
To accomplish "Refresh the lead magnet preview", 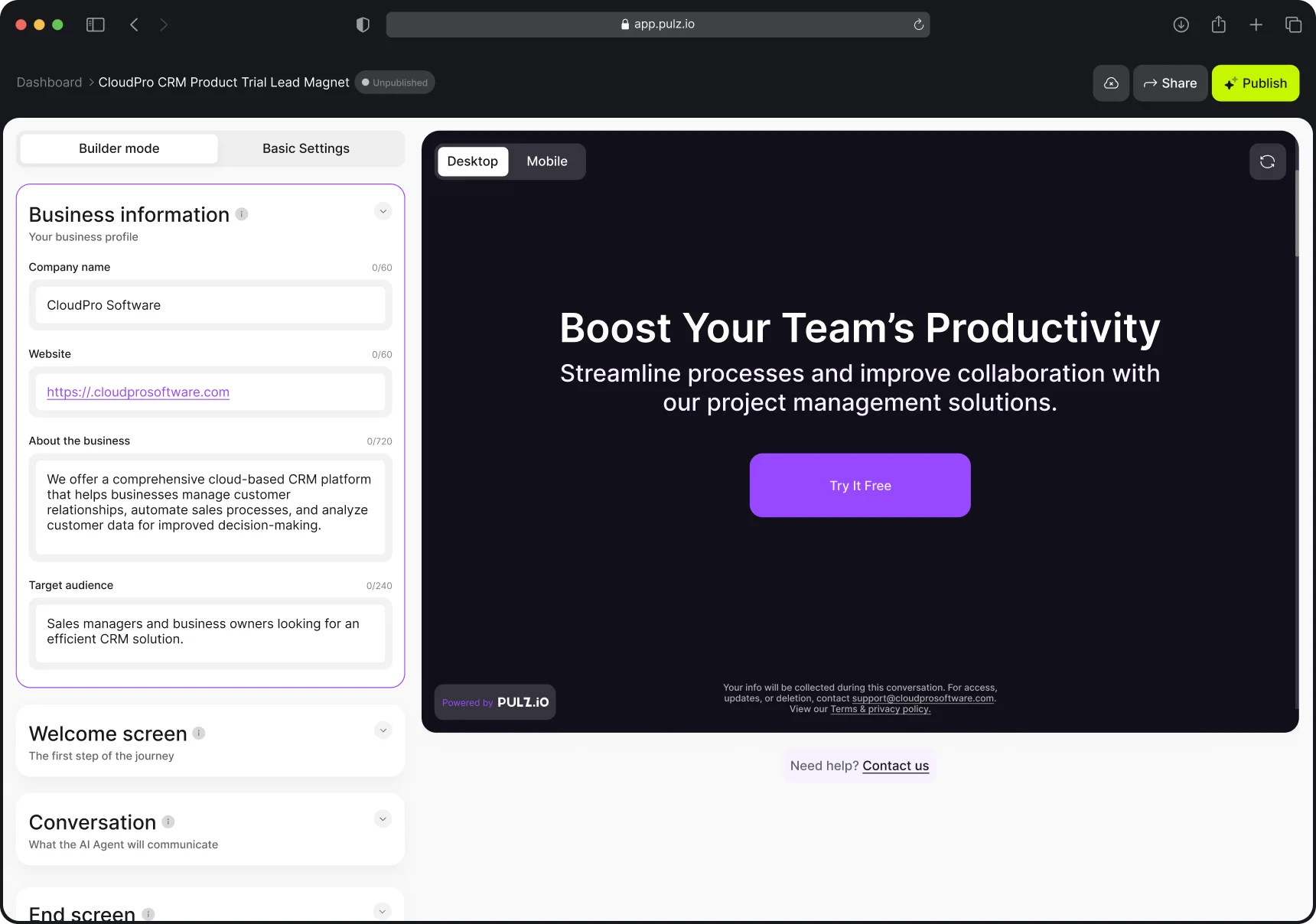I will [1267, 161].
